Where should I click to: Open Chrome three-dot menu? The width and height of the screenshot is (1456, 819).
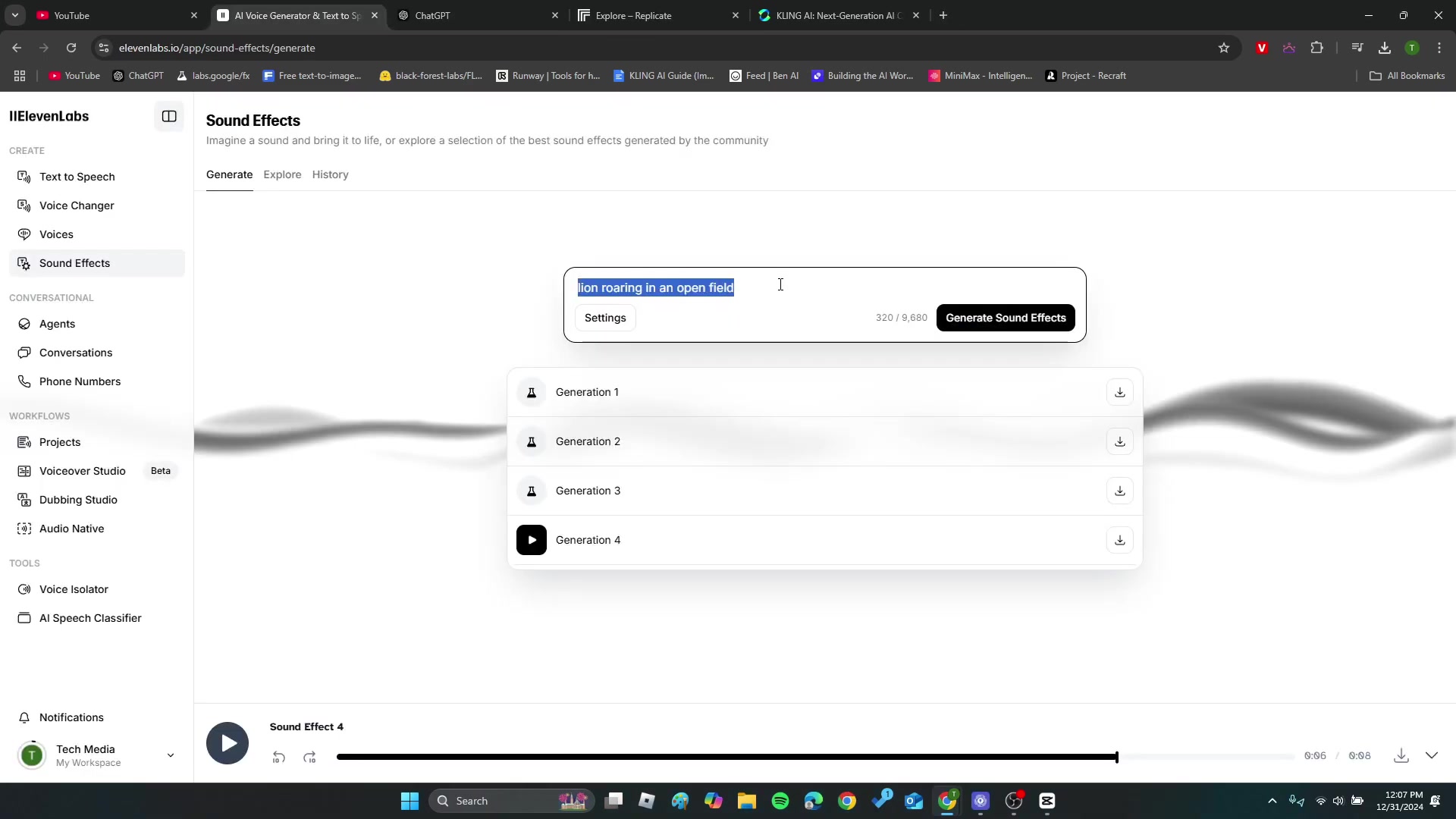pos(1439,48)
